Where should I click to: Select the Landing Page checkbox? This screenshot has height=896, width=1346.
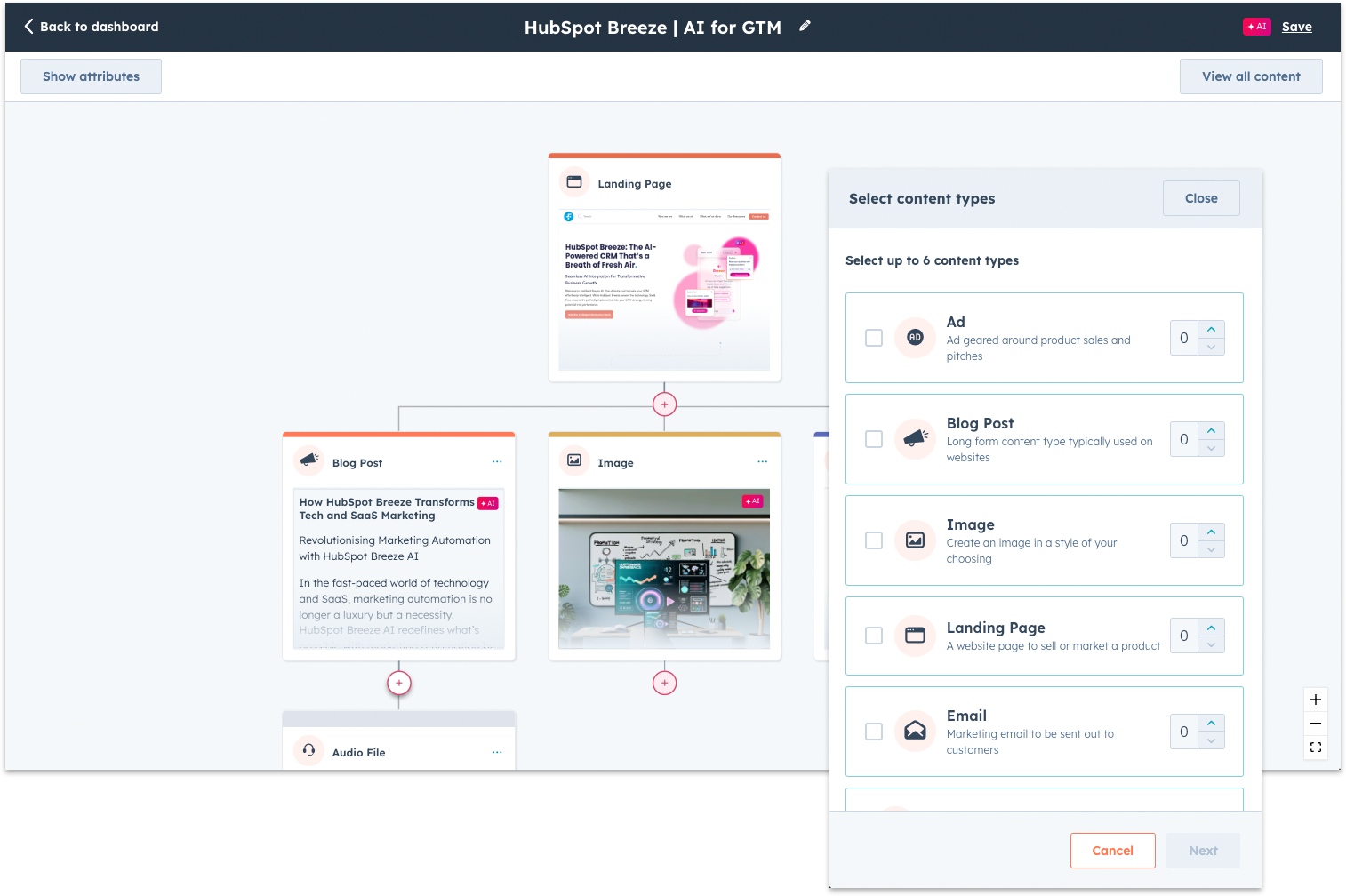click(x=873, y=636)
